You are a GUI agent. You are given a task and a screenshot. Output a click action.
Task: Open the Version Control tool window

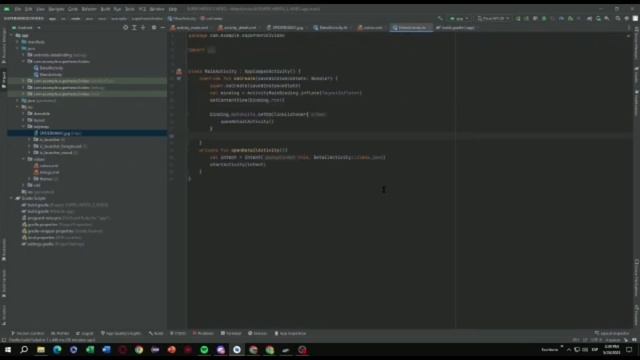coord(27,333)
